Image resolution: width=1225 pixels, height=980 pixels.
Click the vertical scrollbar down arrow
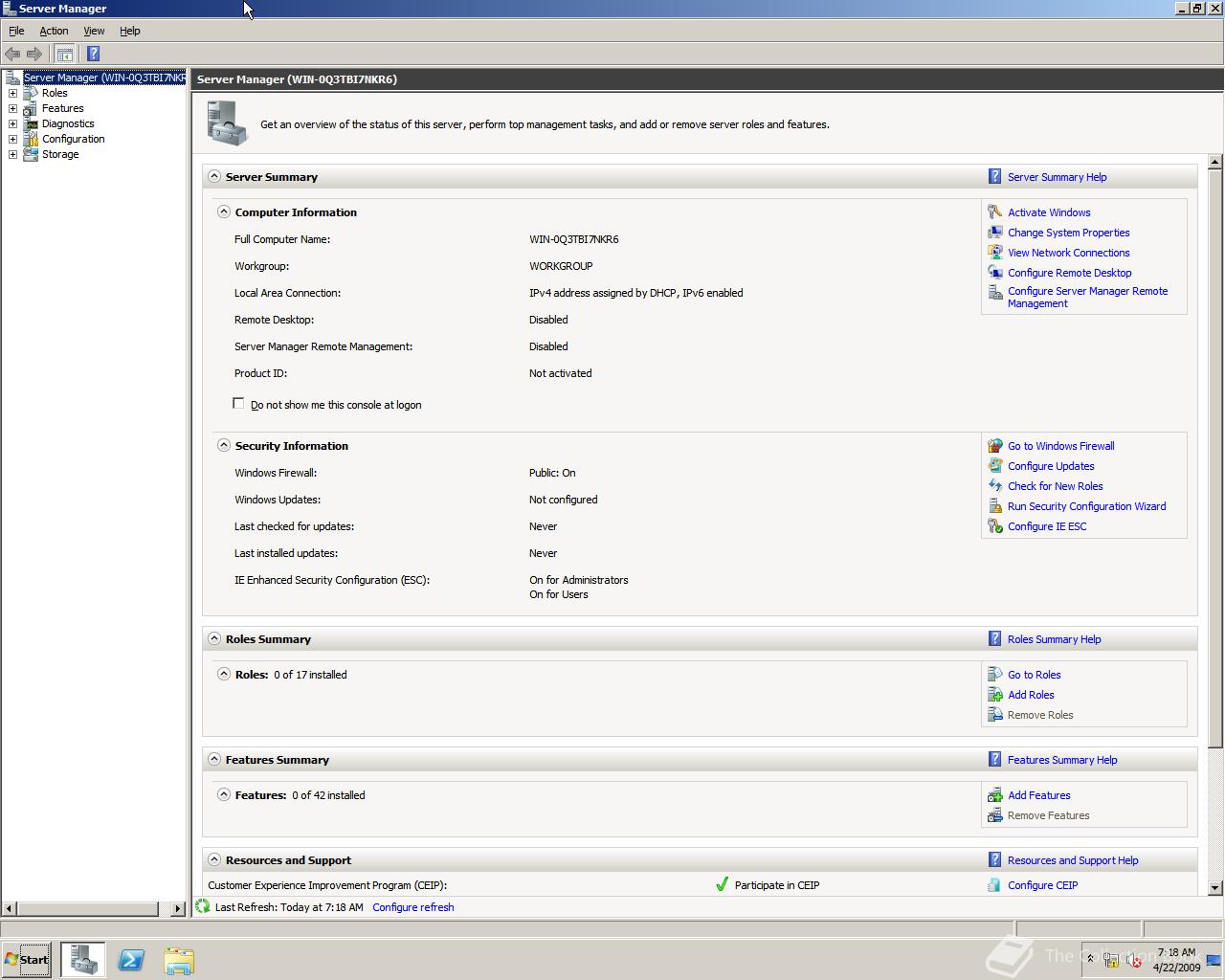point(1215,888)
